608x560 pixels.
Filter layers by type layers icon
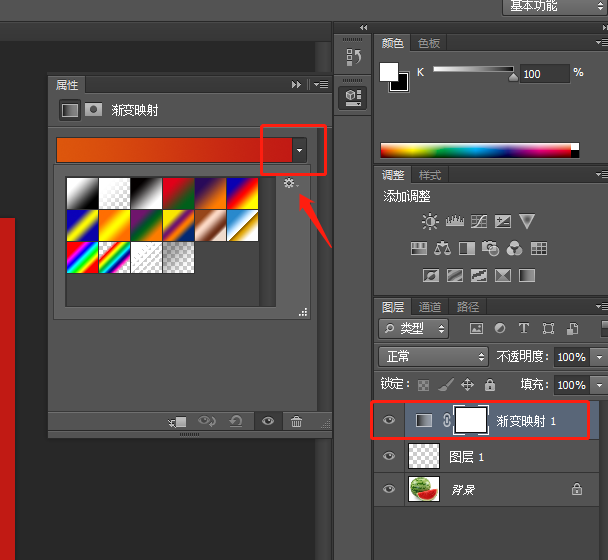coord(524,328)
